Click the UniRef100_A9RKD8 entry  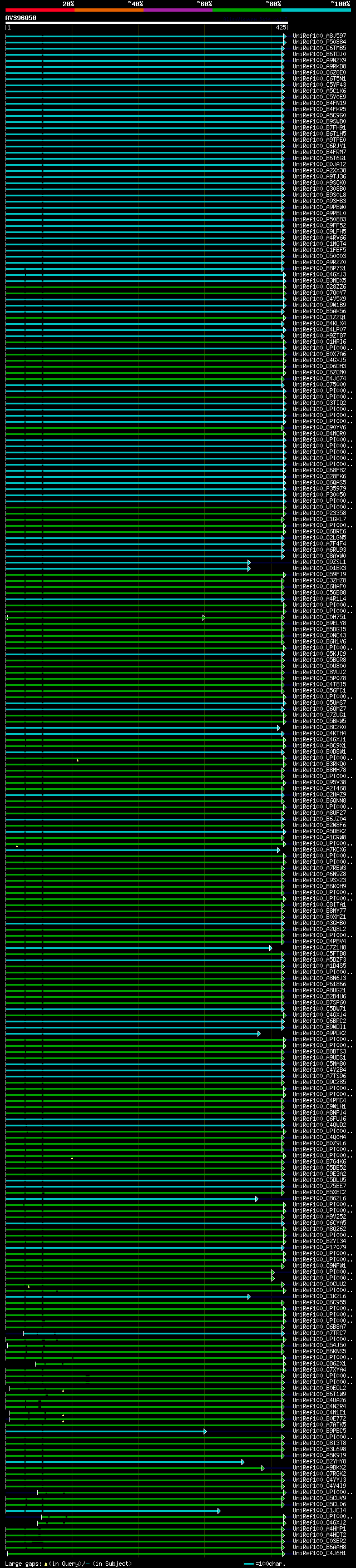click(319, 66)
